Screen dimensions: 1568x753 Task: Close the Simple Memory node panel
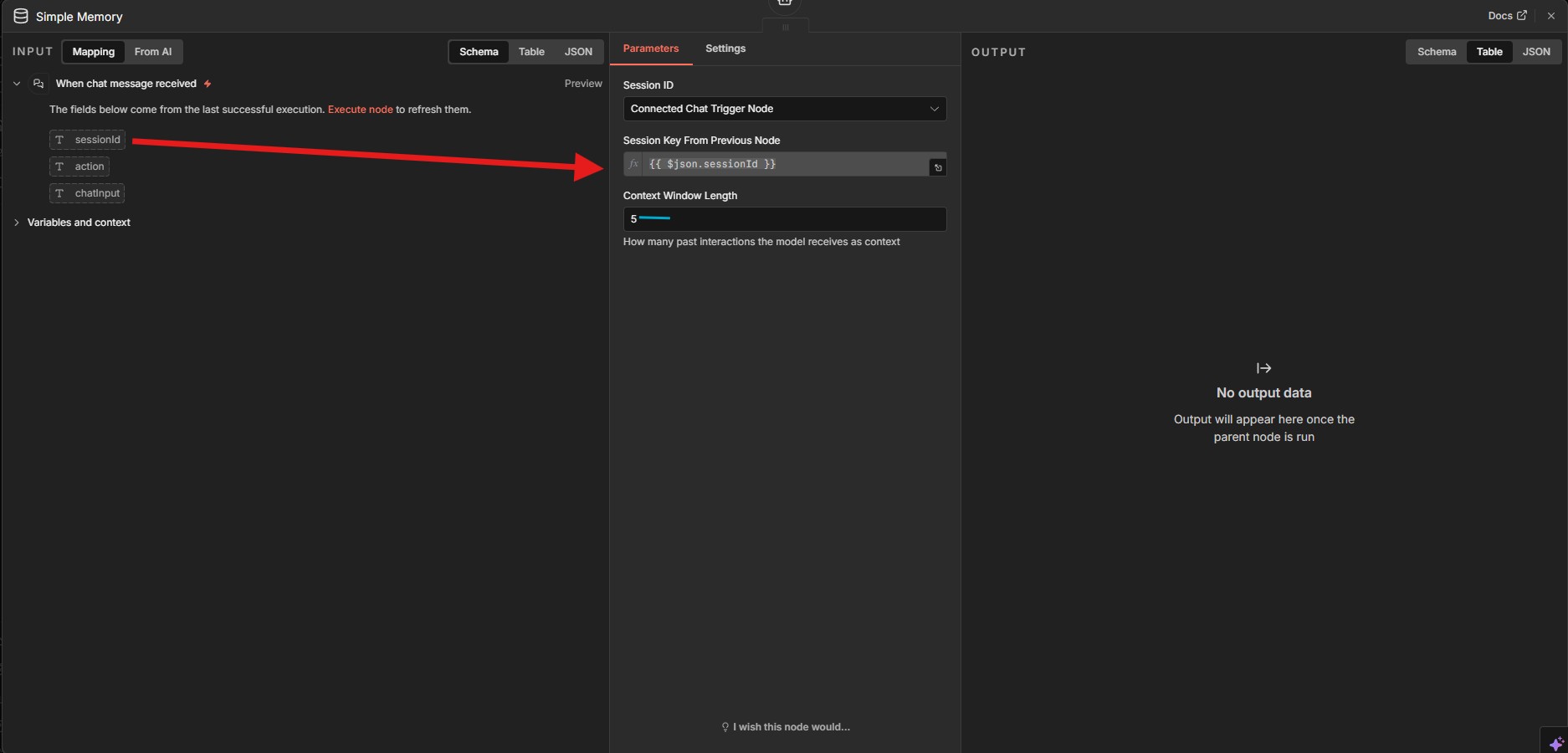tap(1550, 16)
